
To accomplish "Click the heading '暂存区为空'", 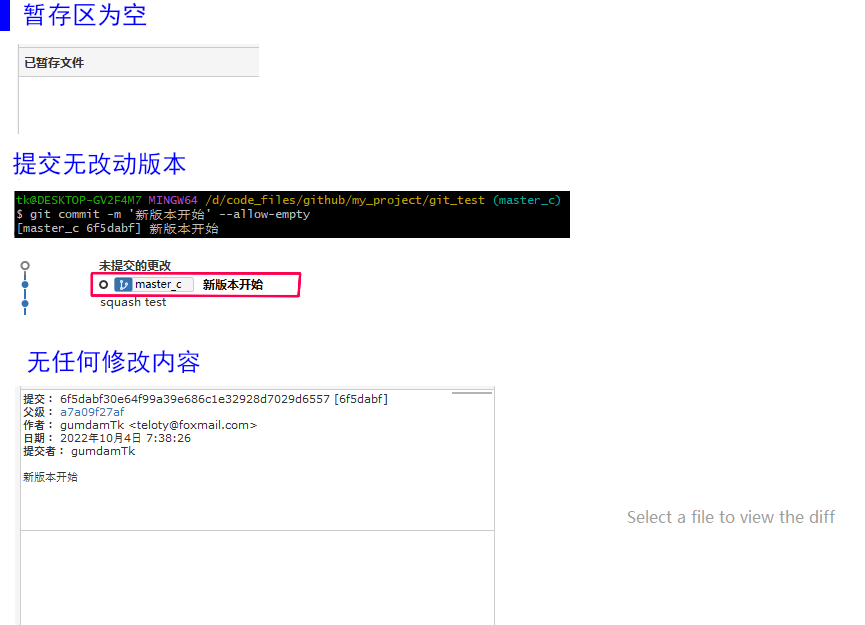I will [x=85, y=15].
